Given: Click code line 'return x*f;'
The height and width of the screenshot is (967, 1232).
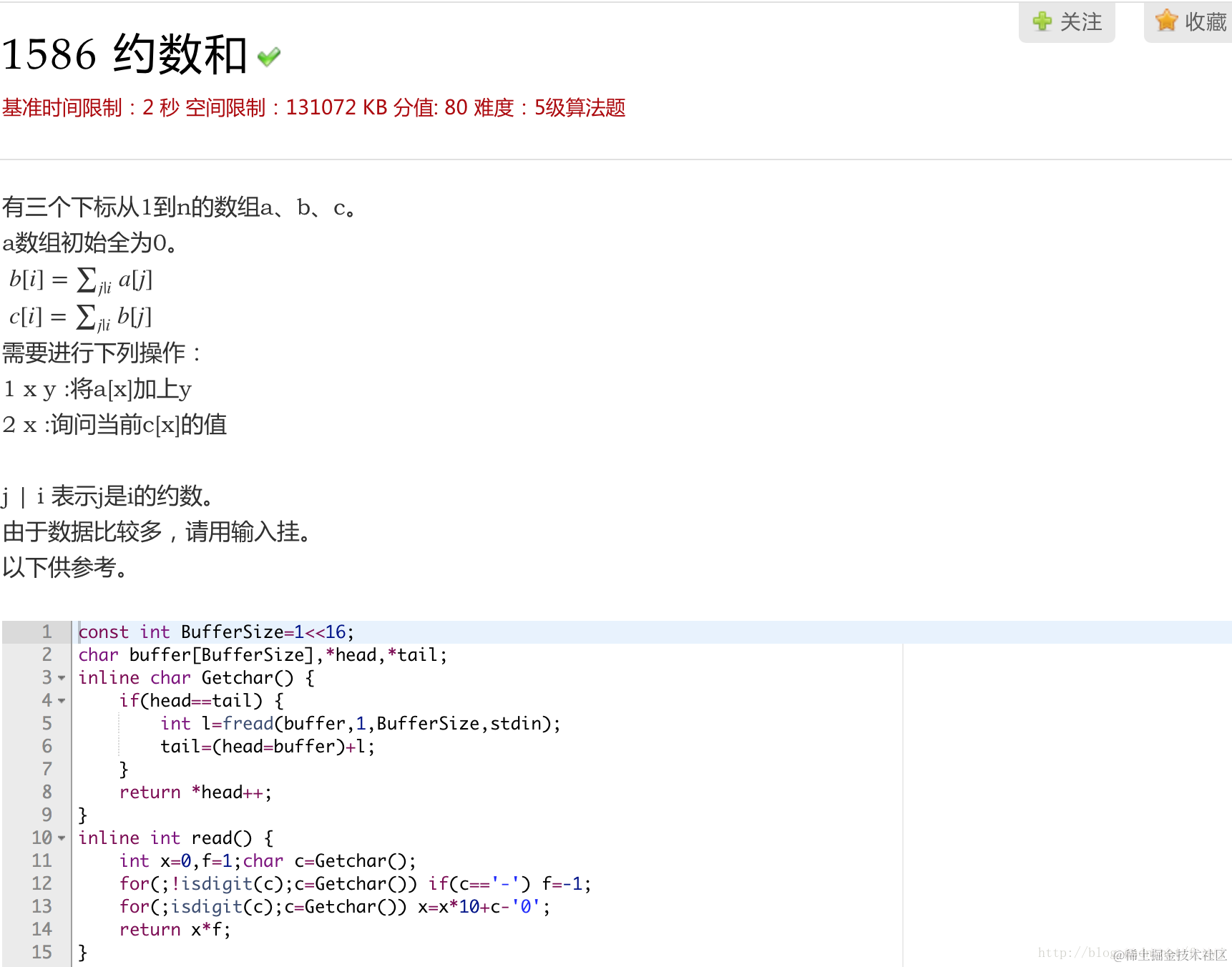Looking at the screenshot, I should click(x=175, y=930).
